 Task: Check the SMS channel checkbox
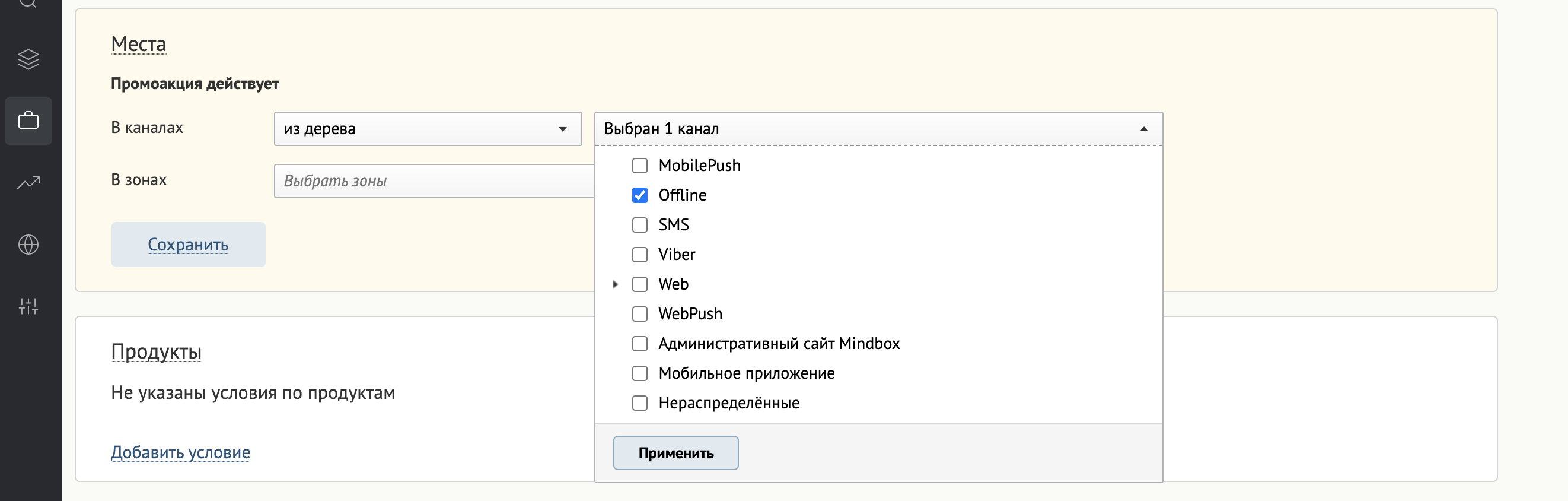pos(640,225)
